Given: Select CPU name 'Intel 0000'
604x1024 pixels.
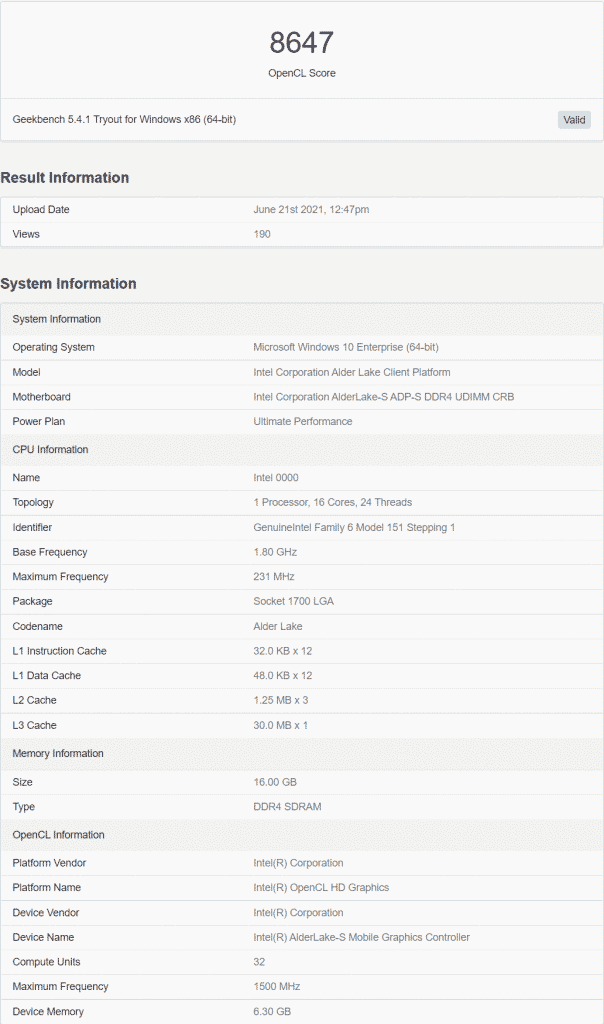Looking at the screenshot, I should tap(276, 478).
